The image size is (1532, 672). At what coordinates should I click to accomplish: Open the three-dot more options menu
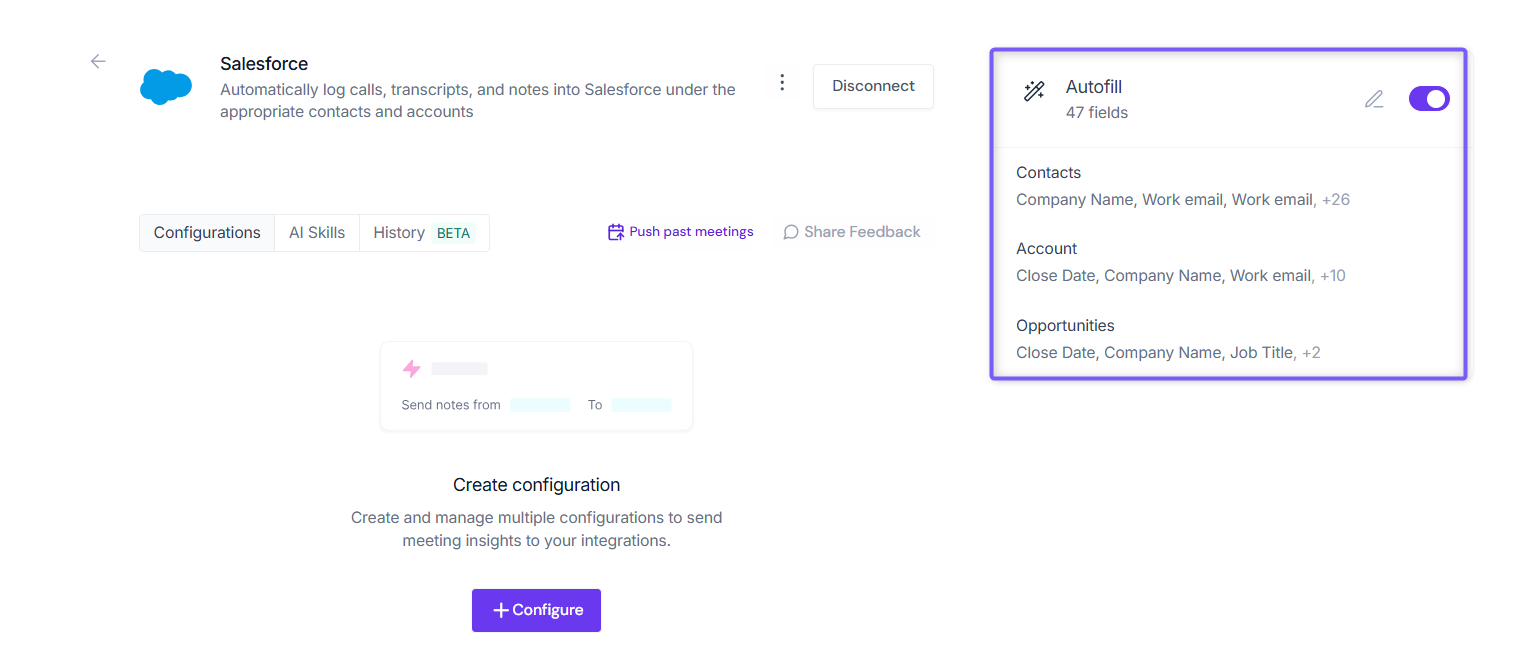click(782, 83)
